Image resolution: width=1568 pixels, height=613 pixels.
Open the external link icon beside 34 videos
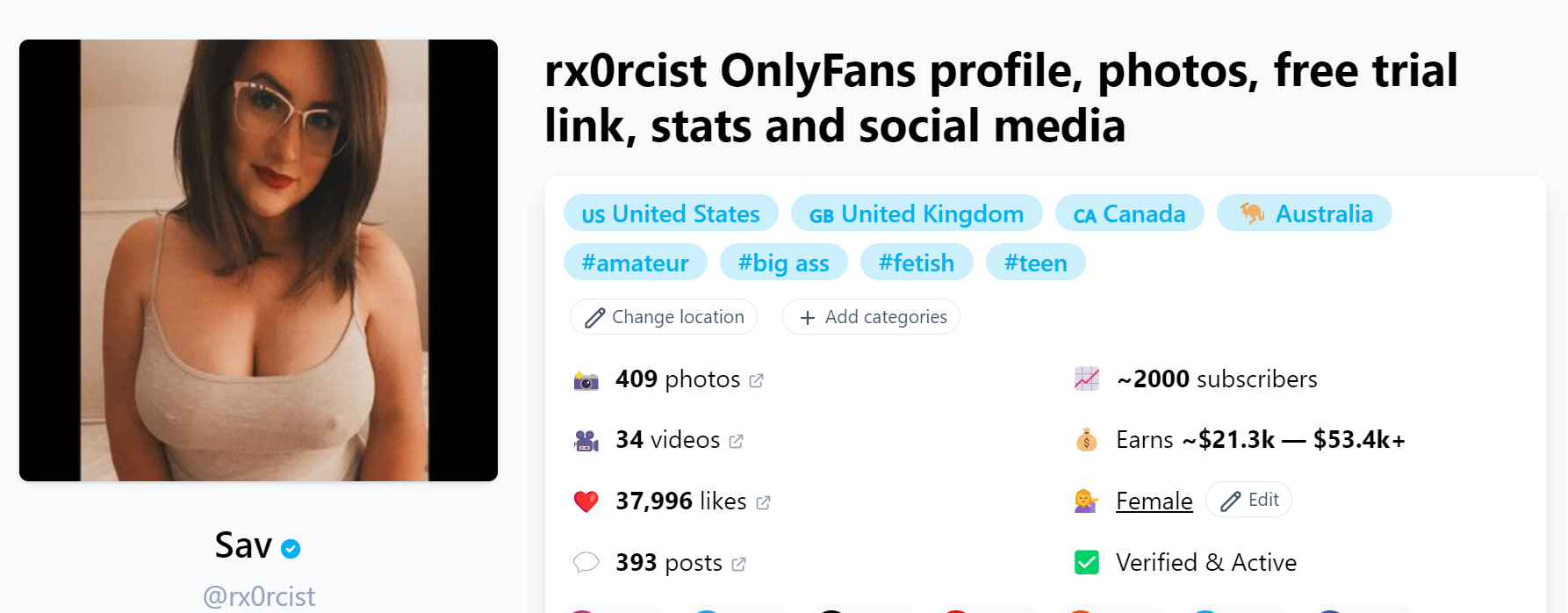click(x=736, y=442)
